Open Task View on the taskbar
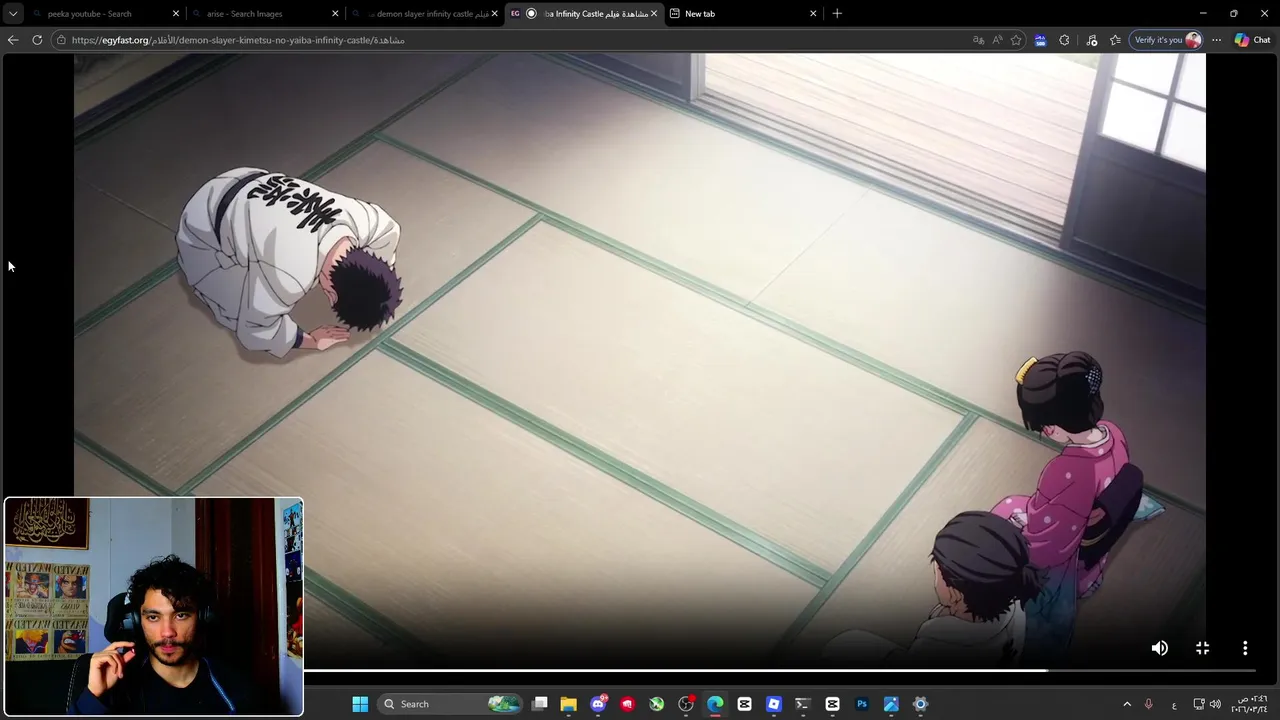 click(x=540, y=704)
